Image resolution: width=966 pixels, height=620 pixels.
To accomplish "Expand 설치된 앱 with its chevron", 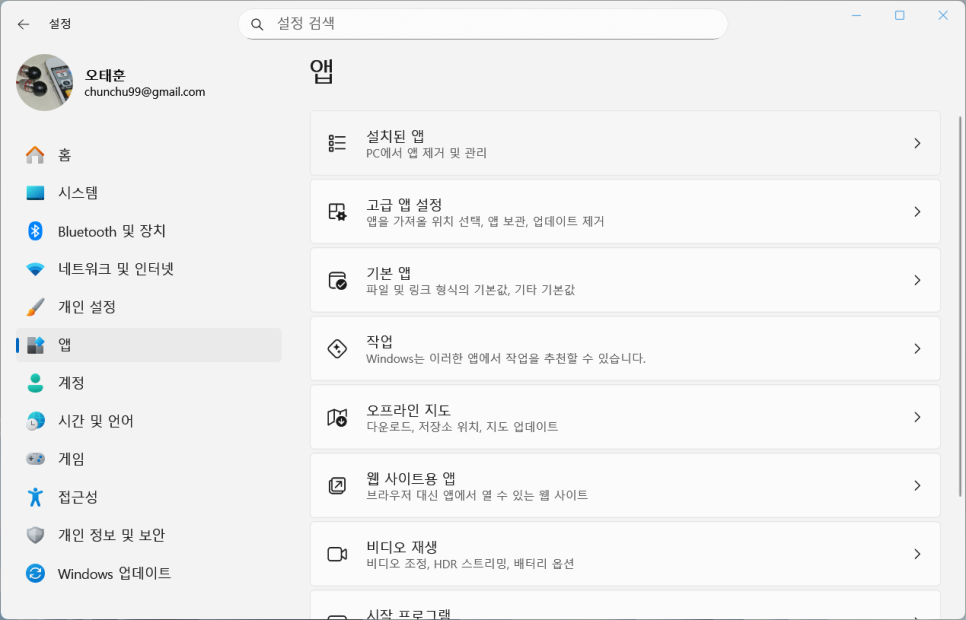I will point(917,144).
